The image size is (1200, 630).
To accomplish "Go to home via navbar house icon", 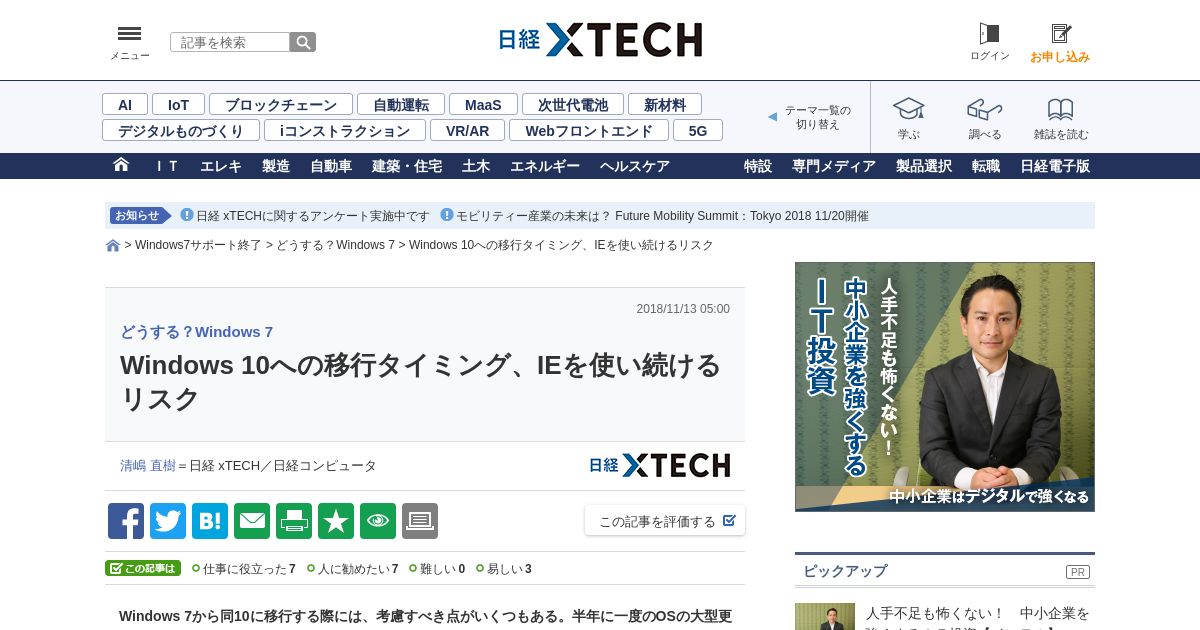I will pyautogui.click(x=121, y=165).
